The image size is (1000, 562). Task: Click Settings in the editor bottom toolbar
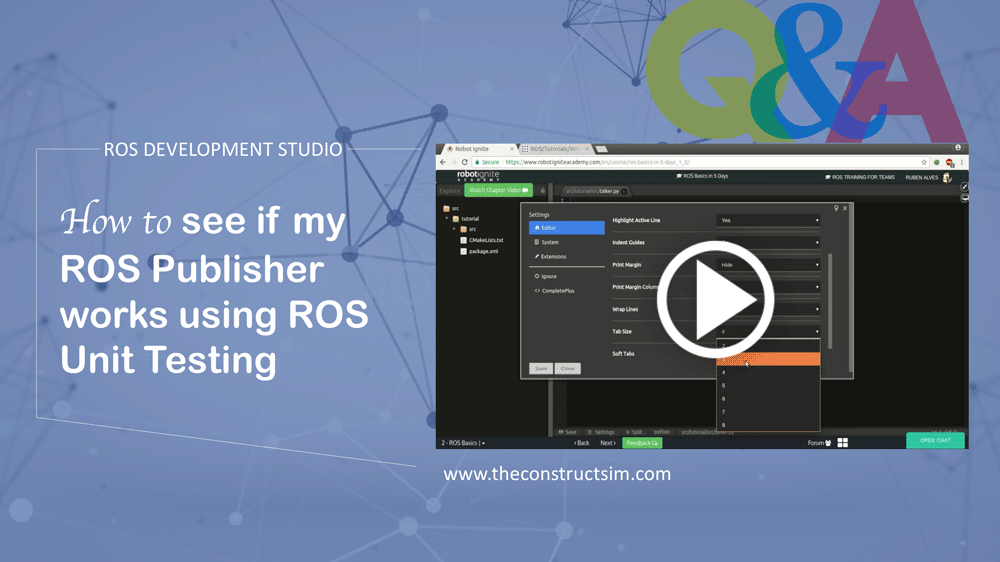click(x=601, y=433)
